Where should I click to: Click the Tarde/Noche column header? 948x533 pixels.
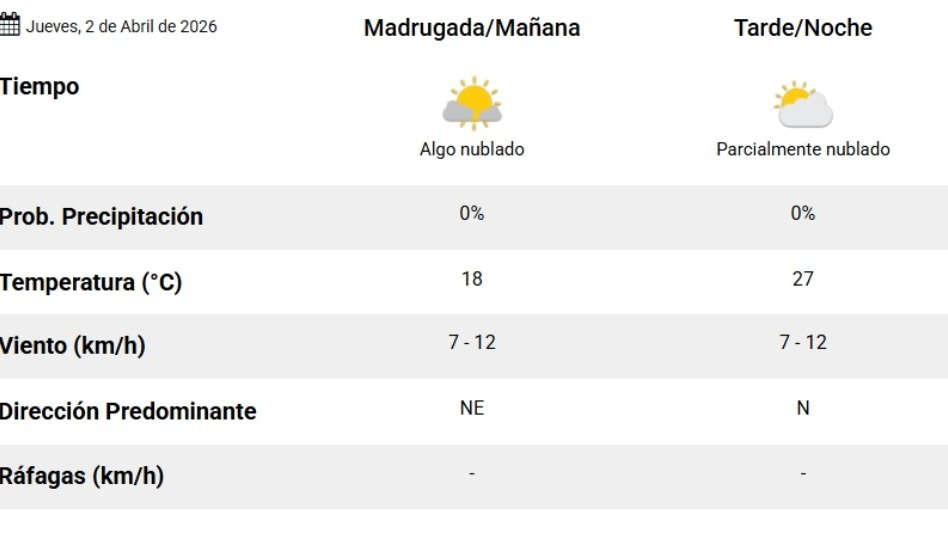pyautogui.click(x=803, y=28)
